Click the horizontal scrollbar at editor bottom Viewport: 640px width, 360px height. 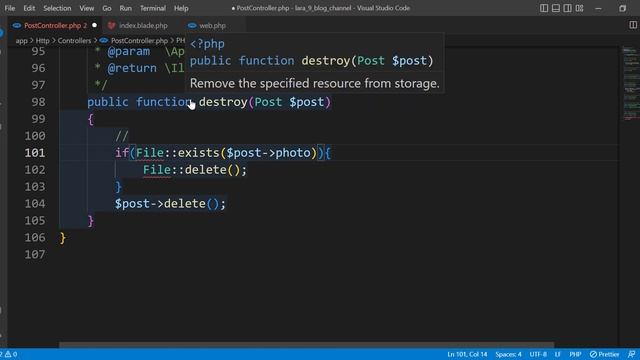(306, 345)
